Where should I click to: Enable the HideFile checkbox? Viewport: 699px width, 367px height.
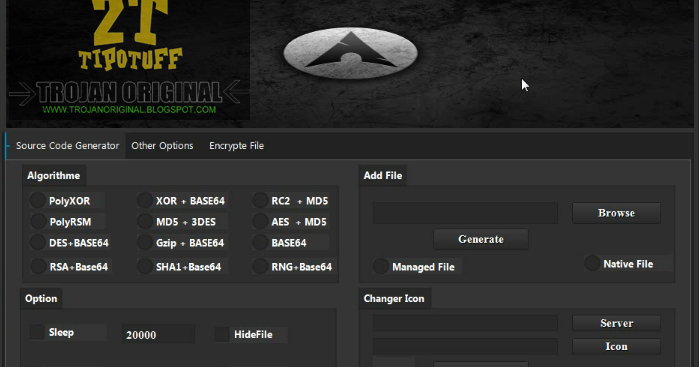point(222,334)
